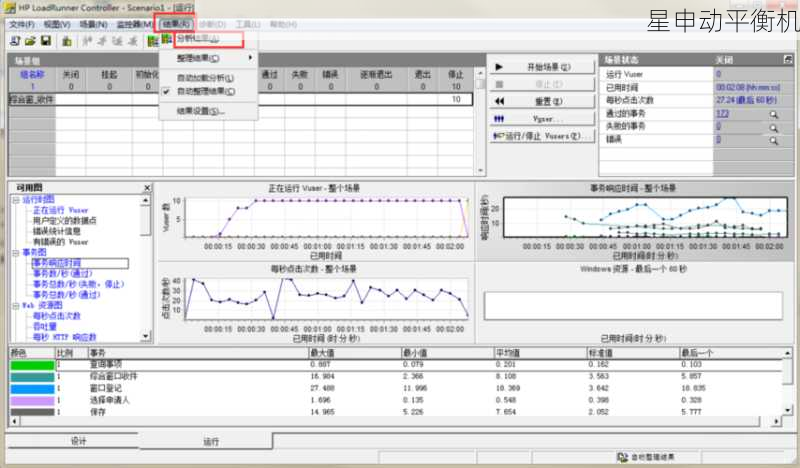The image size is (800, 468).
Task: Open the passed transactions link 123
Action: pos(722,113)
